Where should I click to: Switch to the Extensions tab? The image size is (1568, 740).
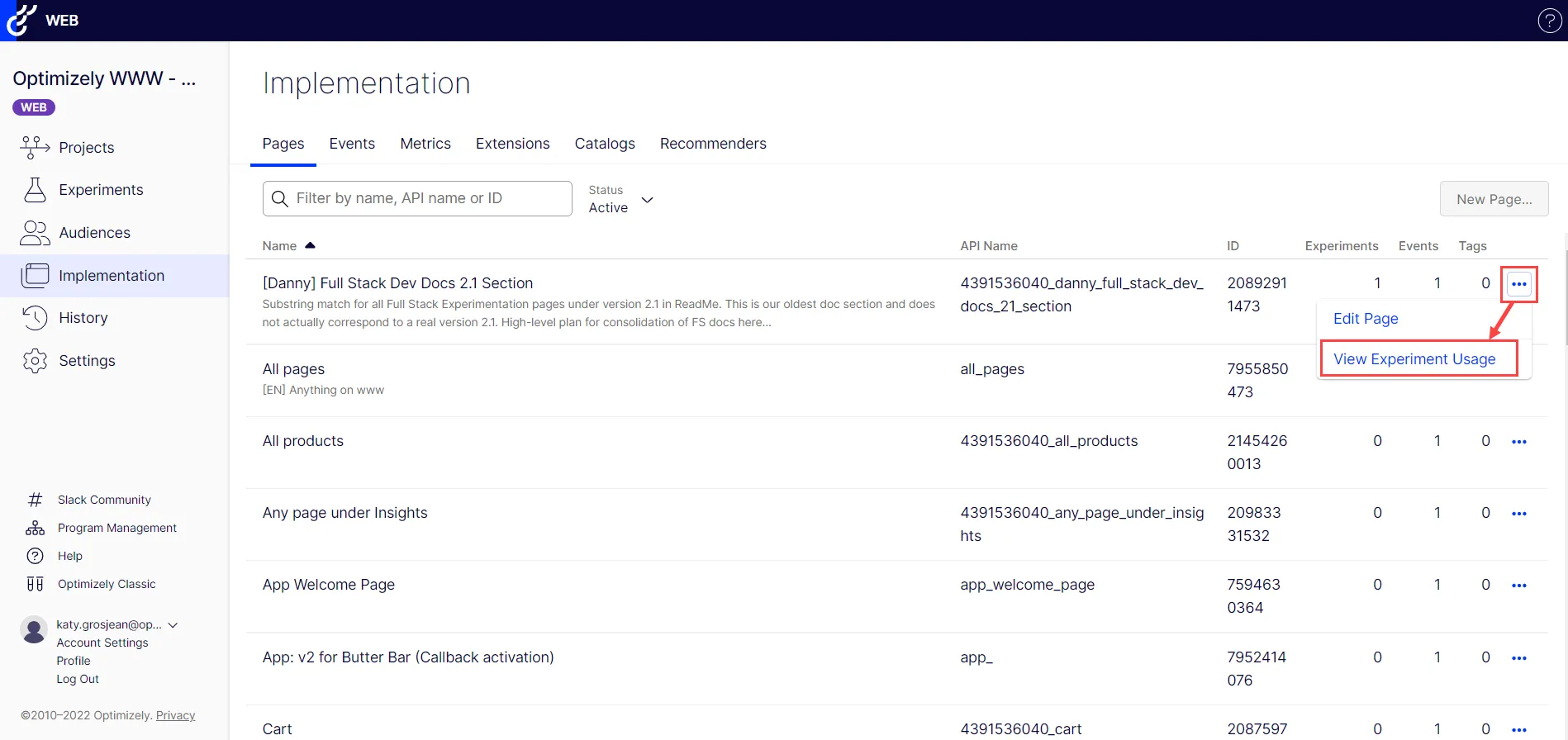(512, 144)
